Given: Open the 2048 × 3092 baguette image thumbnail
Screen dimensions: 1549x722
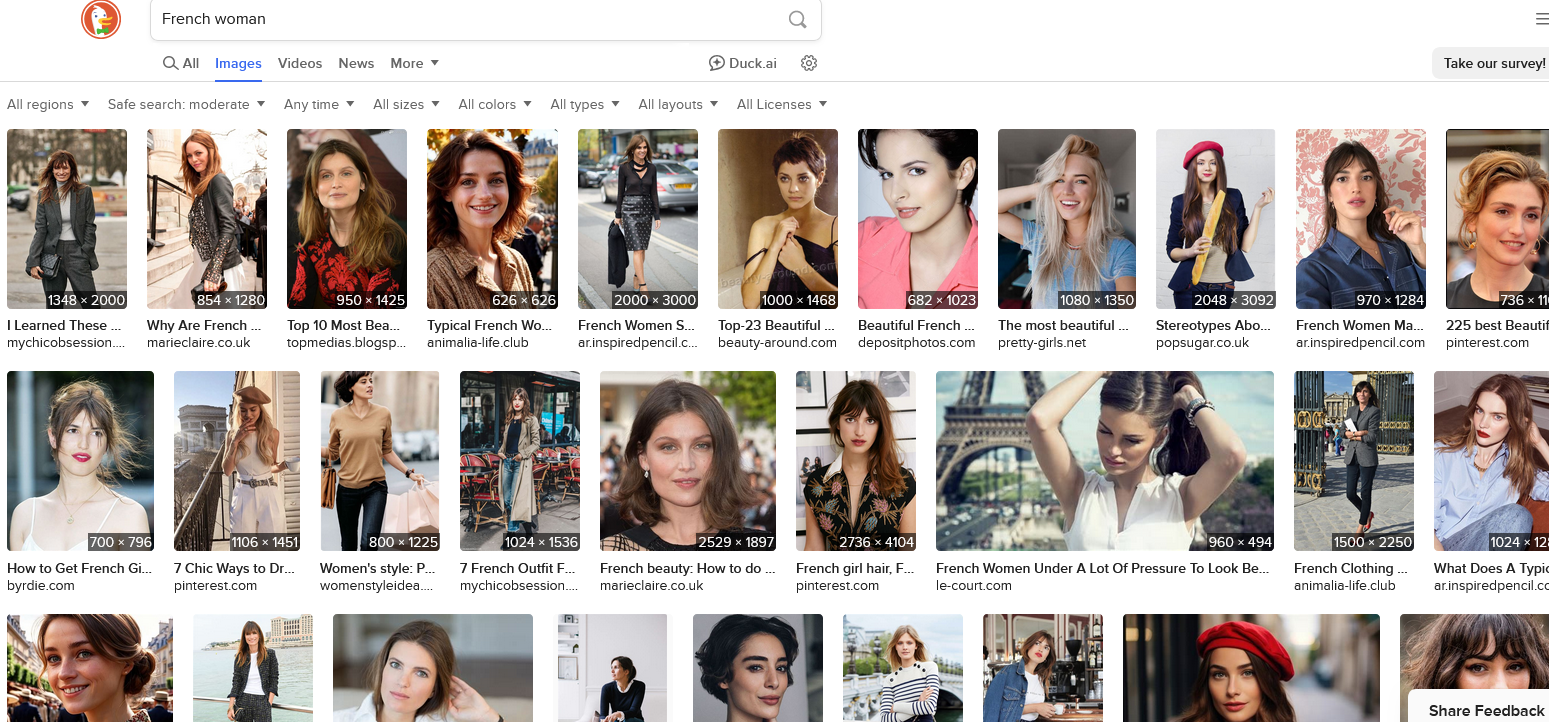Looking at the screenshot, I should coord(1216,219).
